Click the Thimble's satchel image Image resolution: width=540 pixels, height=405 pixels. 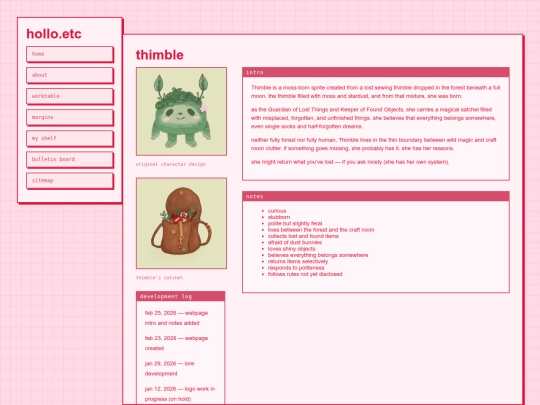point(181,223)
